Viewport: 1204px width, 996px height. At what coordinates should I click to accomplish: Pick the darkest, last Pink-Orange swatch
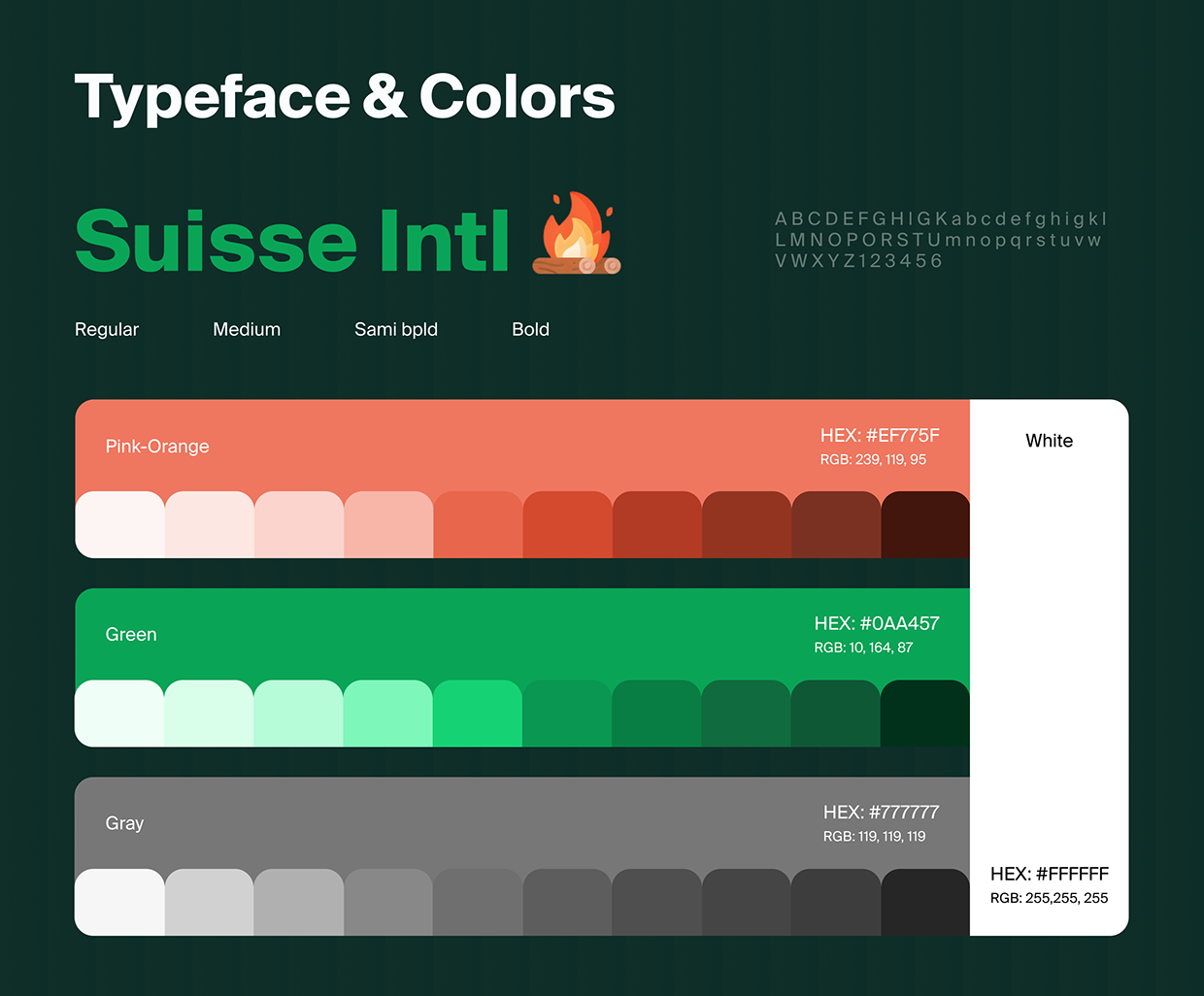pos(925,524)
